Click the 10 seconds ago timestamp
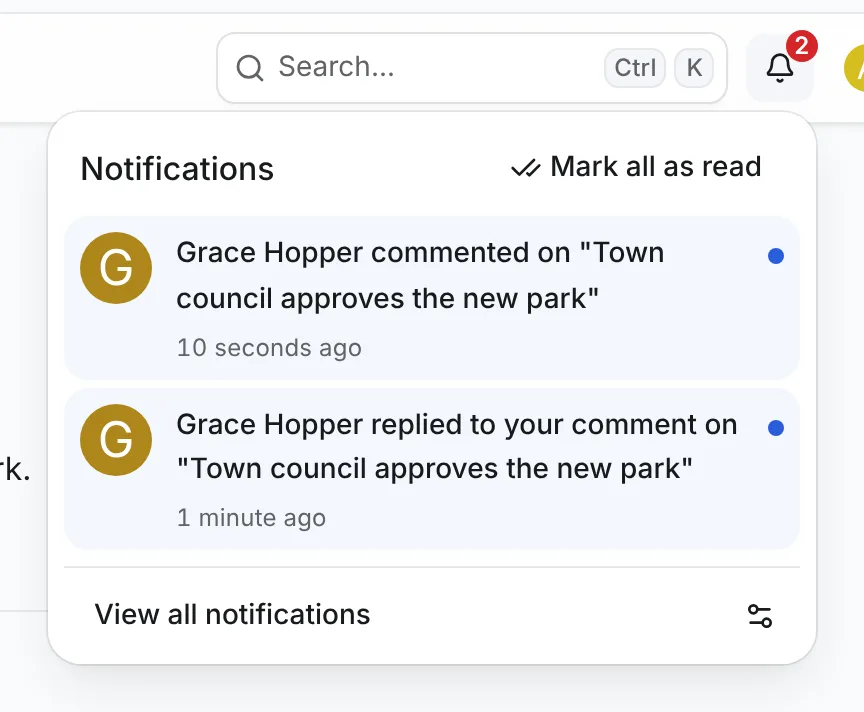 click(269, 348)
